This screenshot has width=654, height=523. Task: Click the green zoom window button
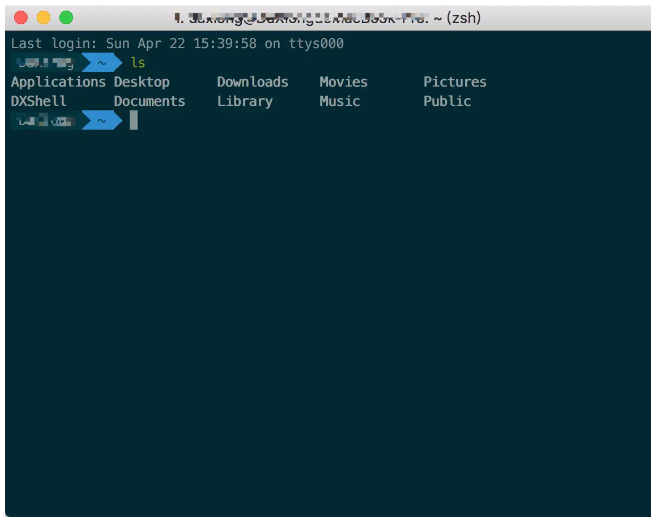click(66, 18)
